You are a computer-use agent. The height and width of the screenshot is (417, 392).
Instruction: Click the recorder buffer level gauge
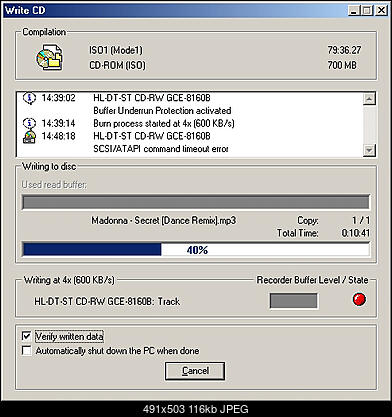pos(293,301)
